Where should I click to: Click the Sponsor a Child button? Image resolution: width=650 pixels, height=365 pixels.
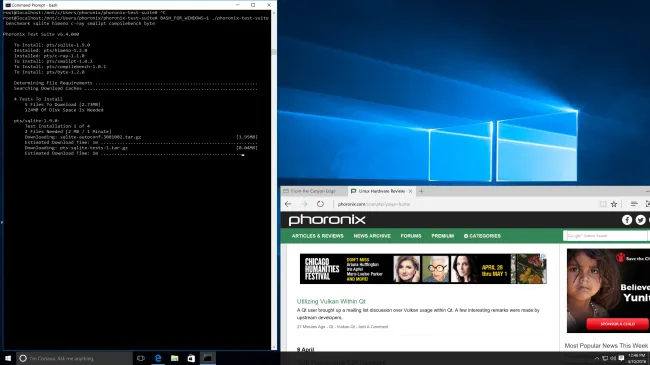[x=617, y=324]
